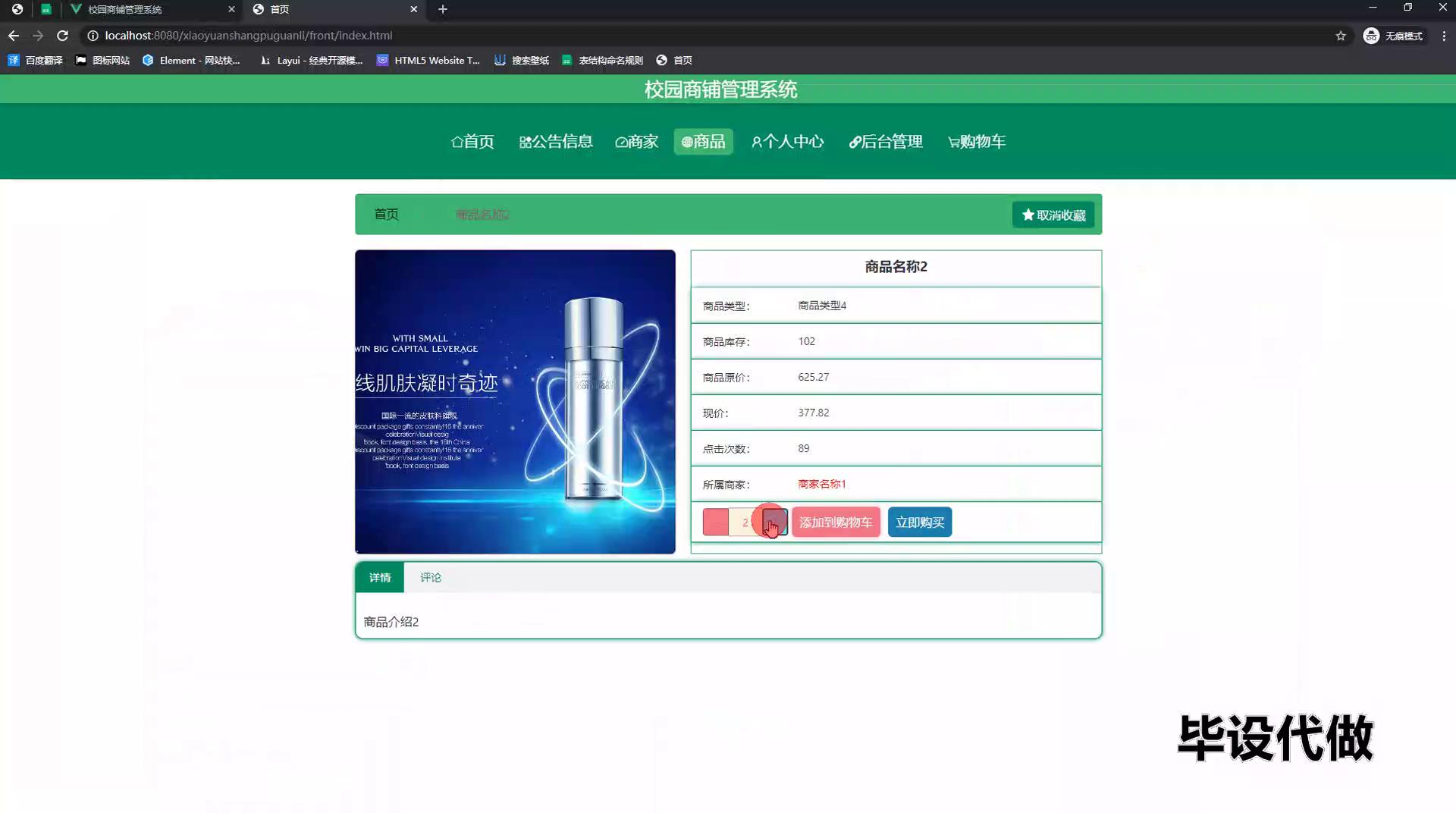Viewport: 1456px width, 813px height.
Task: Open a new browser tab
Action: (x=443, y=9)
